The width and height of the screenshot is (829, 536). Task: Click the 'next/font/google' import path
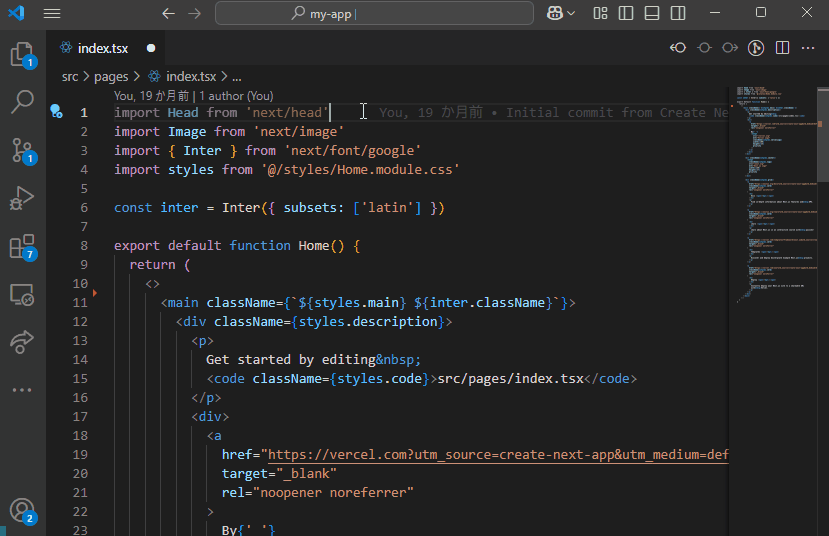click(x=353, y=151)
